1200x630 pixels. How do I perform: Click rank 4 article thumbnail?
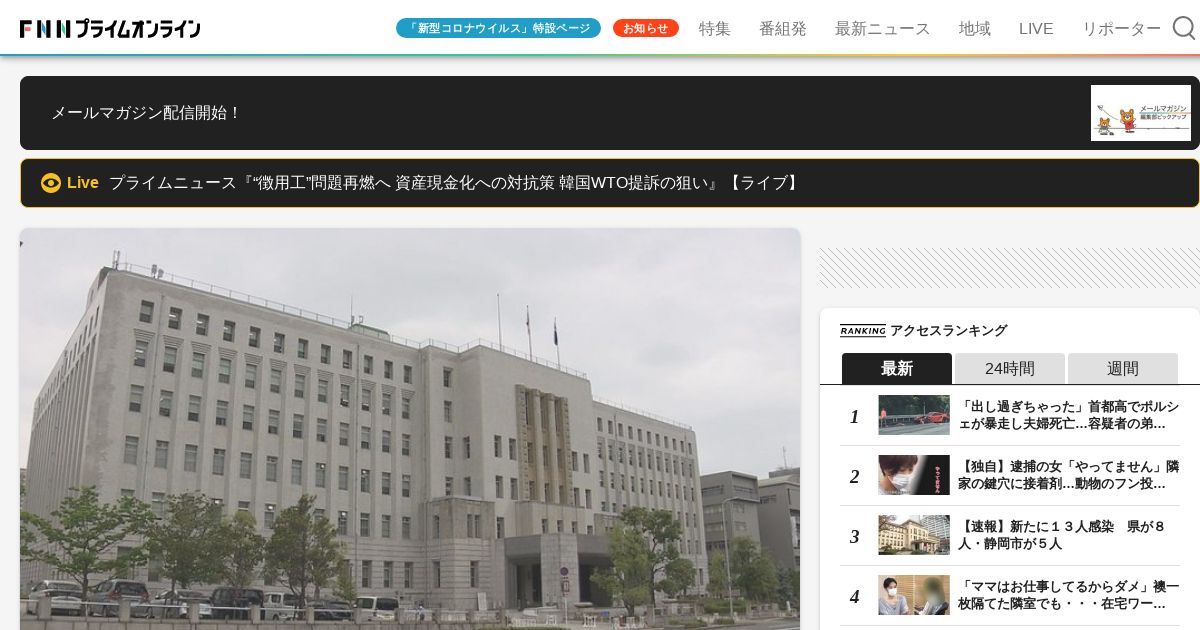pos(914,595)
